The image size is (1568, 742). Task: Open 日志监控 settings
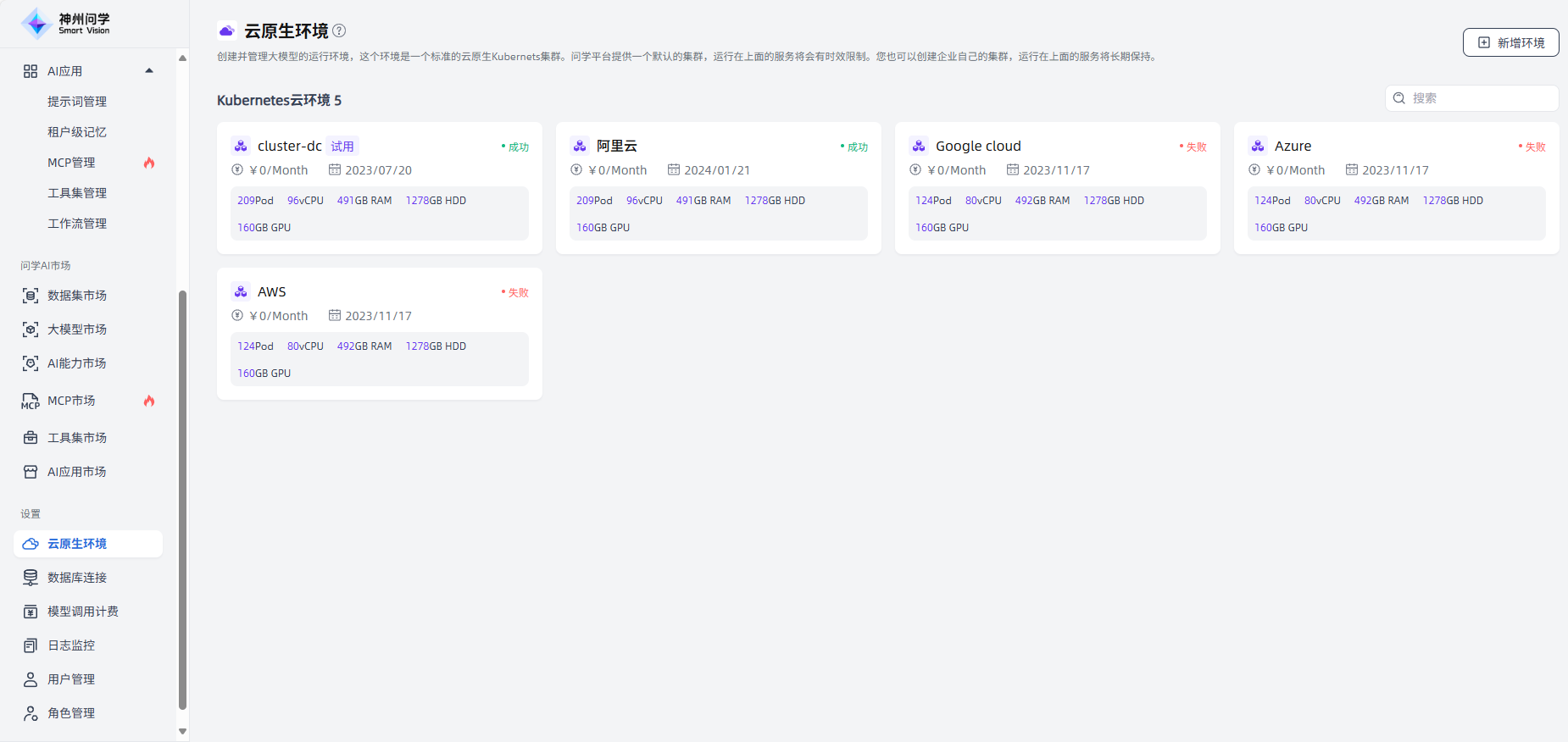[71, 645]
